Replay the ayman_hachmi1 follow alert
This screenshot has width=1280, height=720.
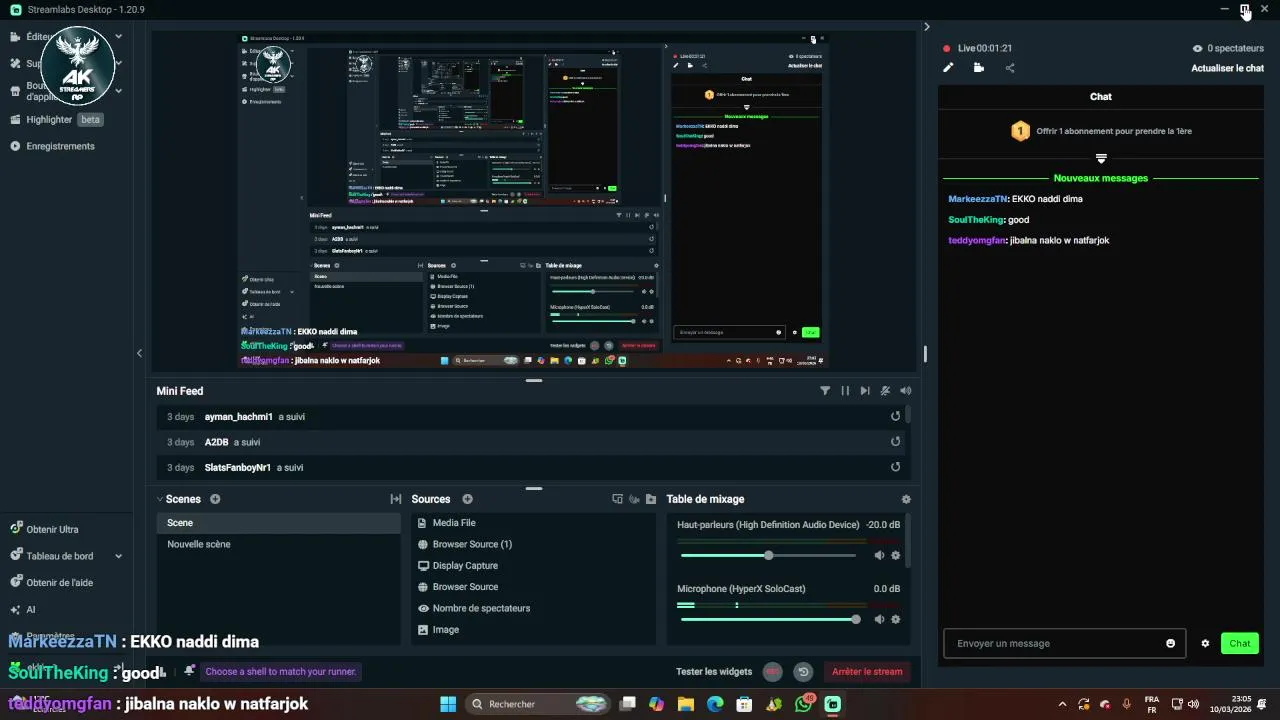coord(895,416)
